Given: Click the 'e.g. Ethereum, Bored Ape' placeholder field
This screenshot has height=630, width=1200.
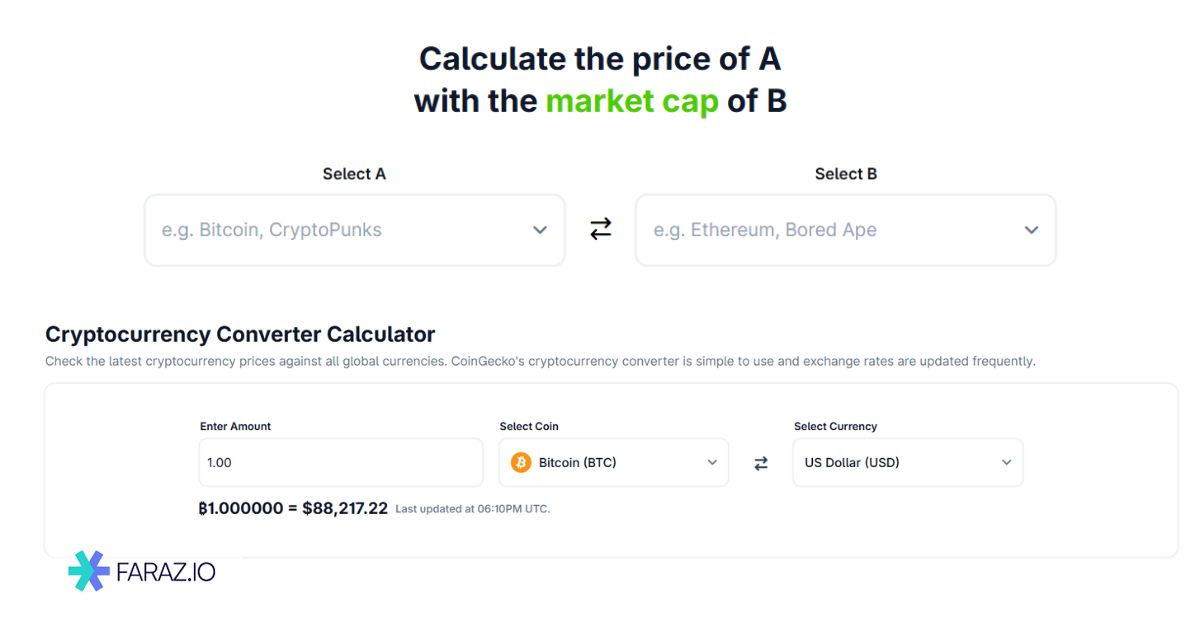Looking at the screenshot, I should pos(765,230).
